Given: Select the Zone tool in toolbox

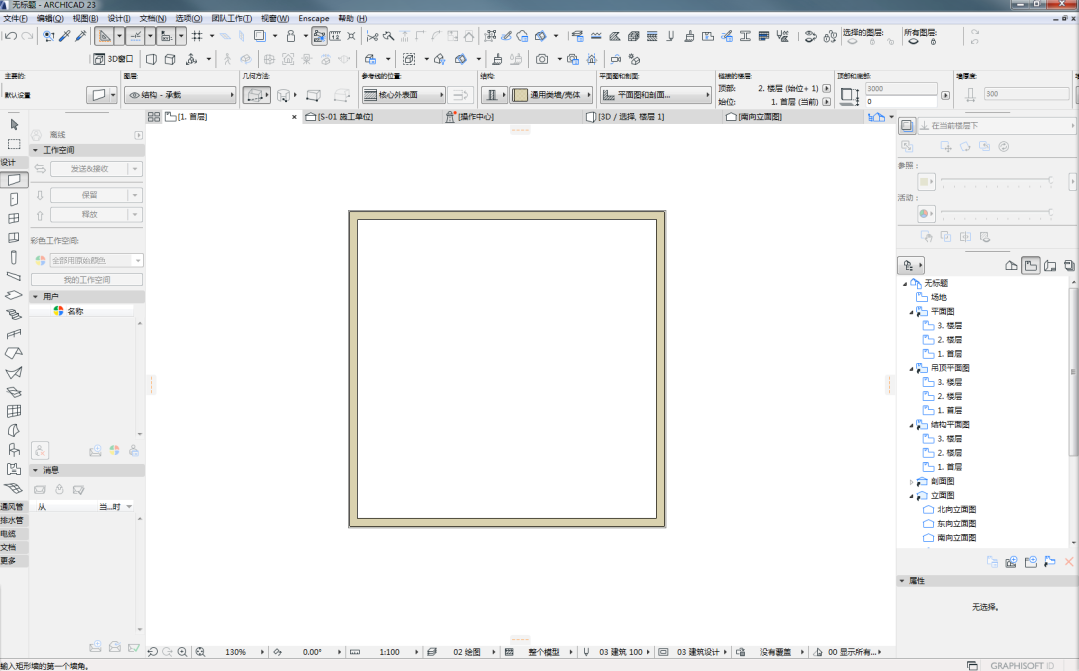Looking at the screenshot, I should [14, 469].
